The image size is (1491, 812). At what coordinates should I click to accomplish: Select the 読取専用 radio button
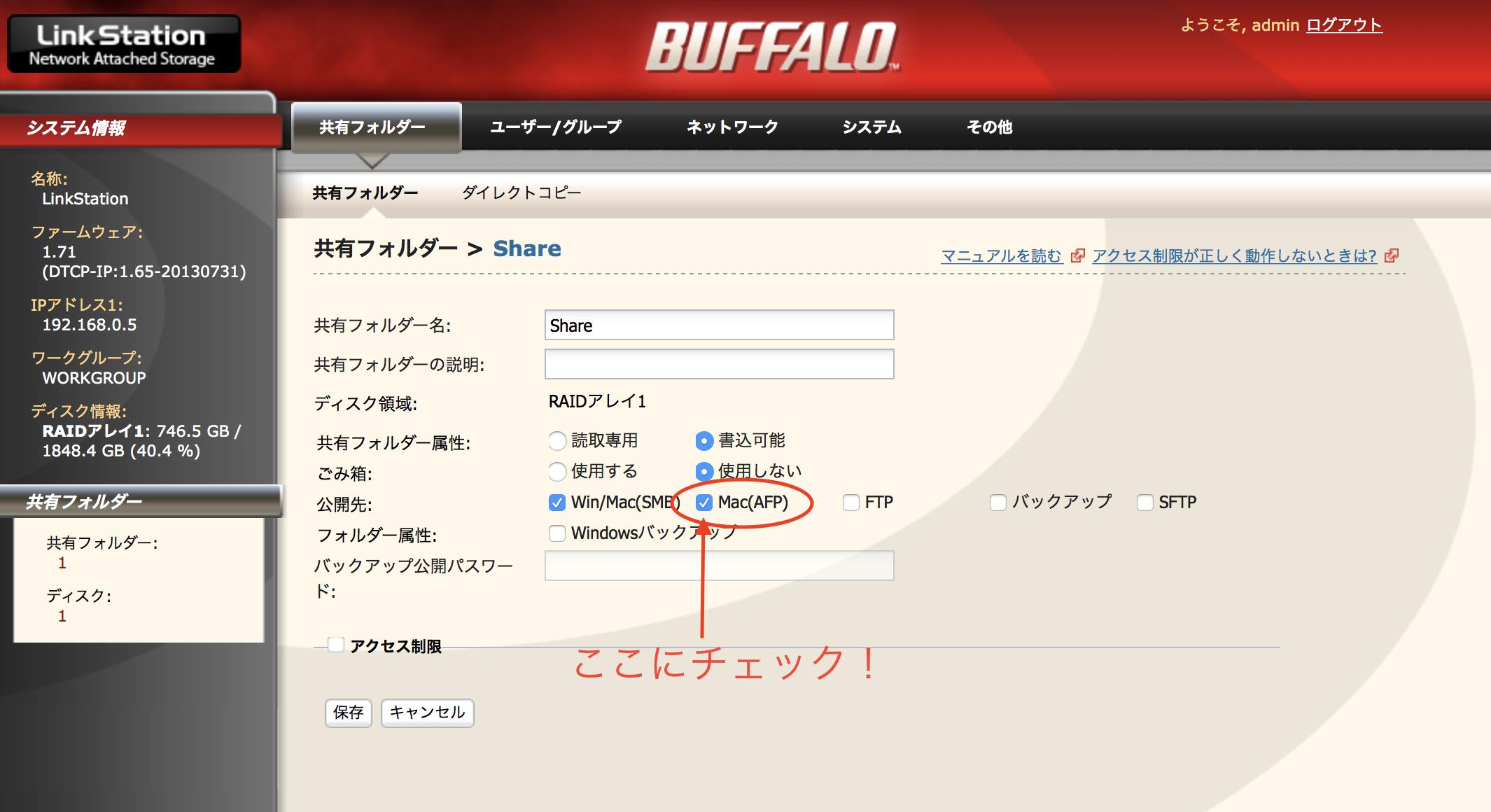coord(557,441)
